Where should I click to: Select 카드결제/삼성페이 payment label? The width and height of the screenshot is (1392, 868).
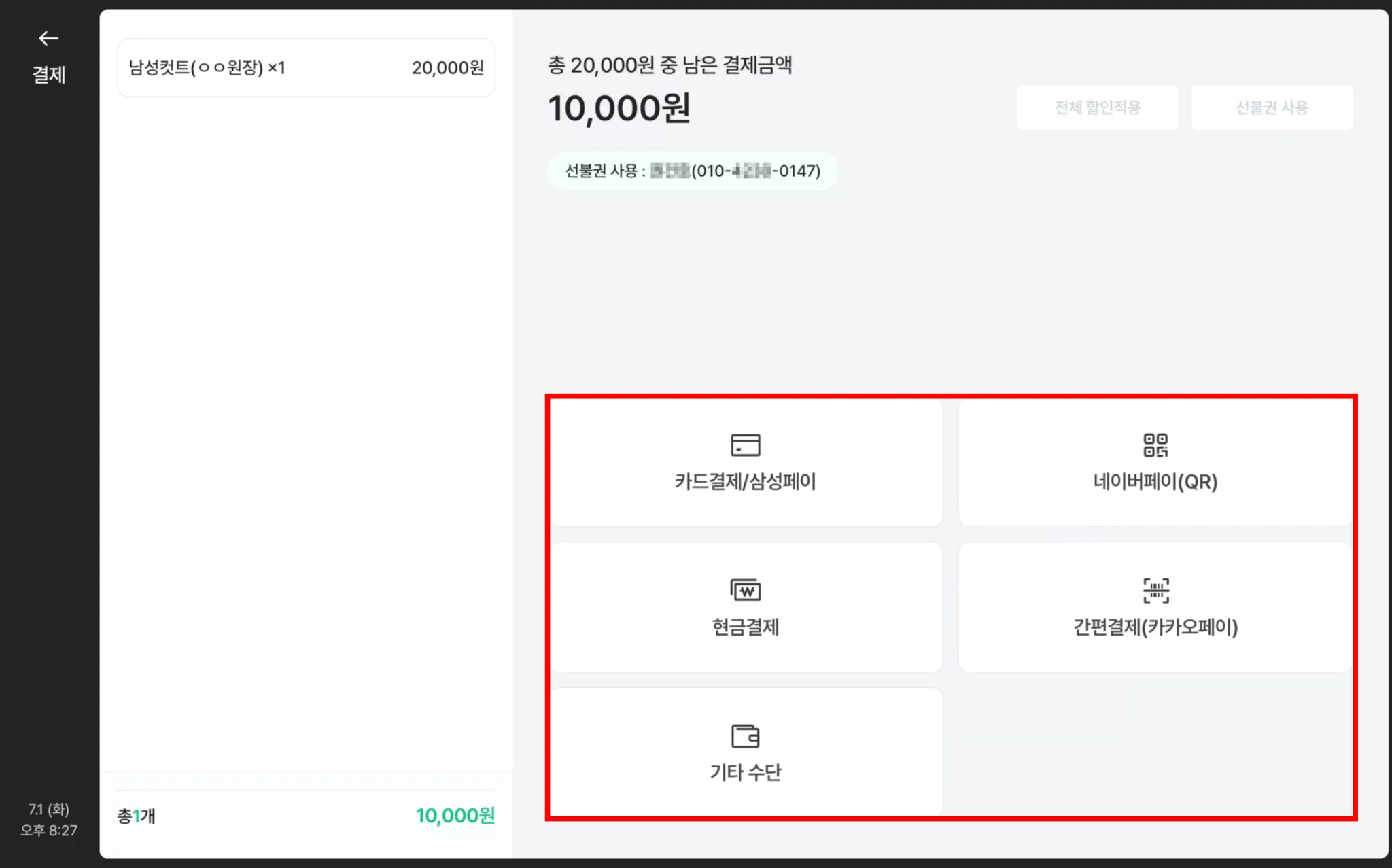[x=745, y=482]
